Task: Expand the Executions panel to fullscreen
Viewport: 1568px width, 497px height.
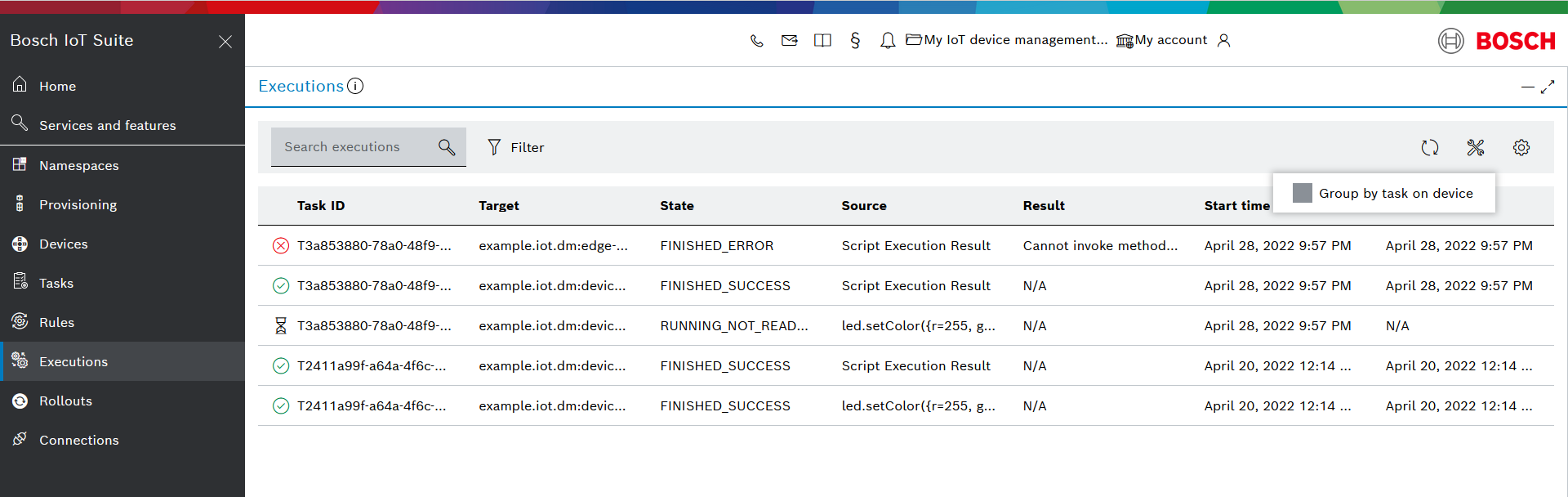Action: [x=1548, y=87]
